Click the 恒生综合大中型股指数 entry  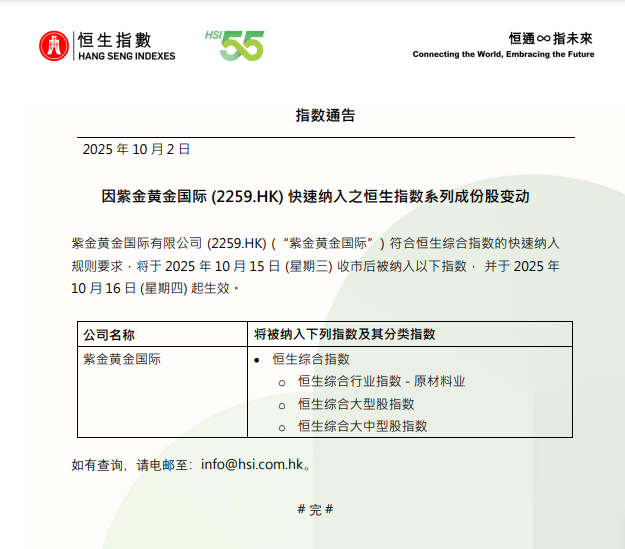(x=362, y=426)
